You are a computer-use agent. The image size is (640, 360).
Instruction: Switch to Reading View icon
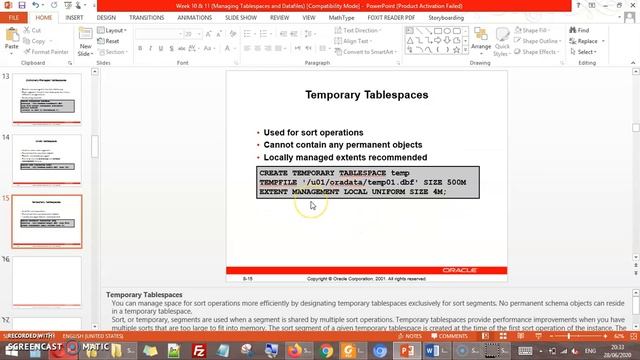coord(520,336)
